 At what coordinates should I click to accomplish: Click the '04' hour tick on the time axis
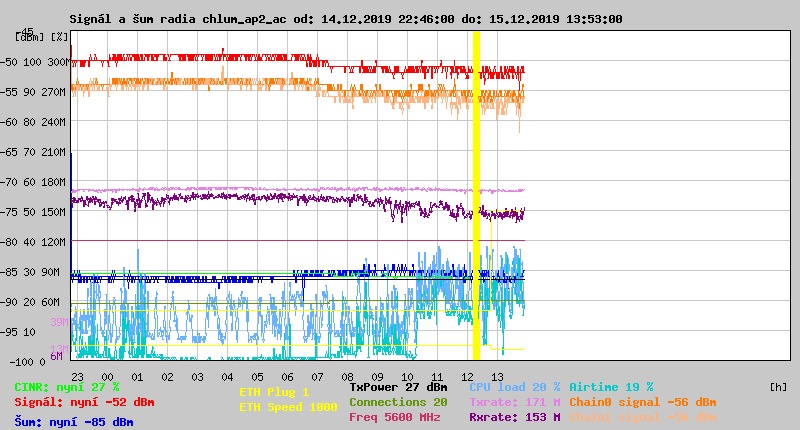click(228, 377)
